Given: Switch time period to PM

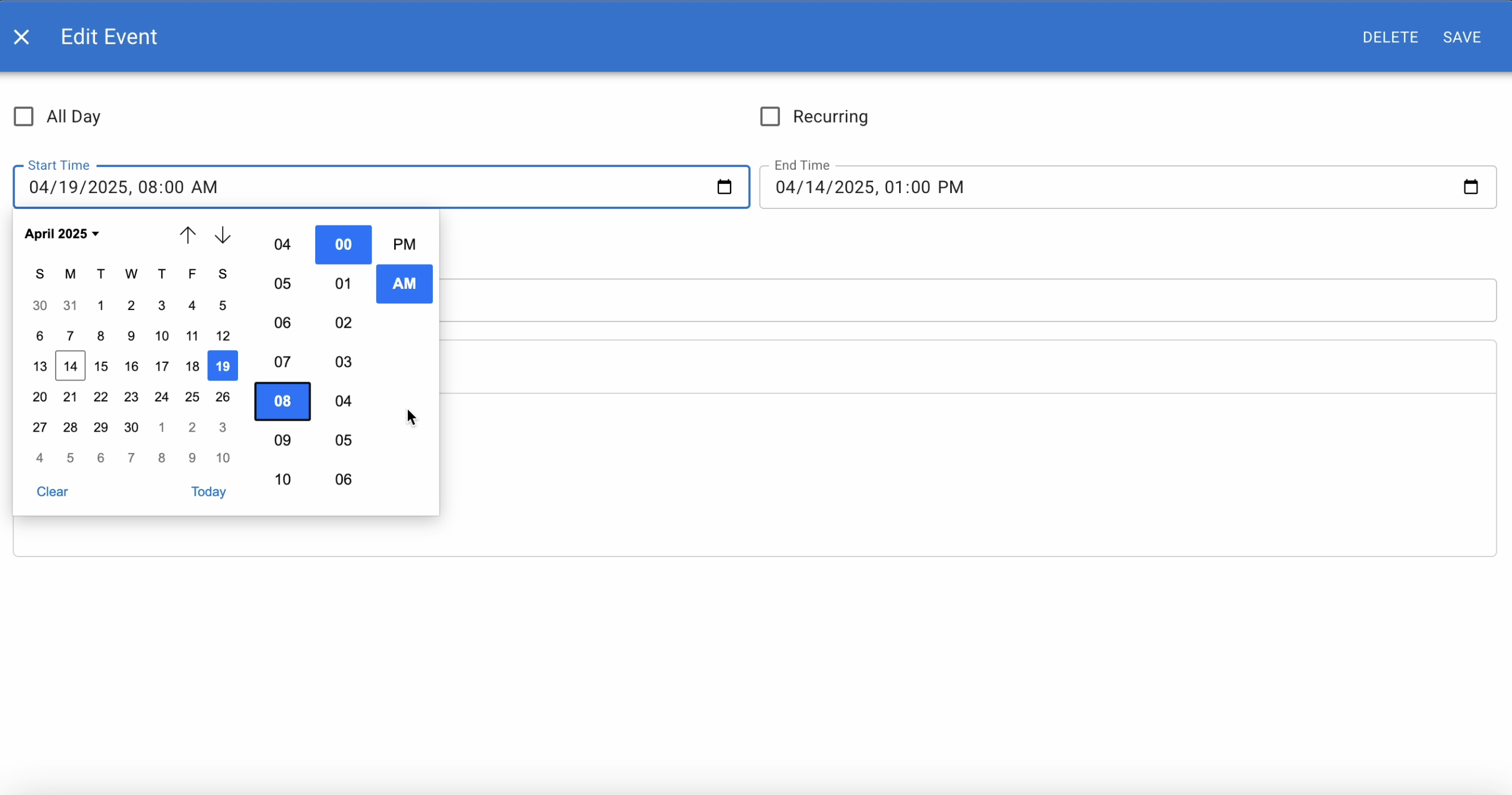Looking at the screenshot, I should pos(404,244).
